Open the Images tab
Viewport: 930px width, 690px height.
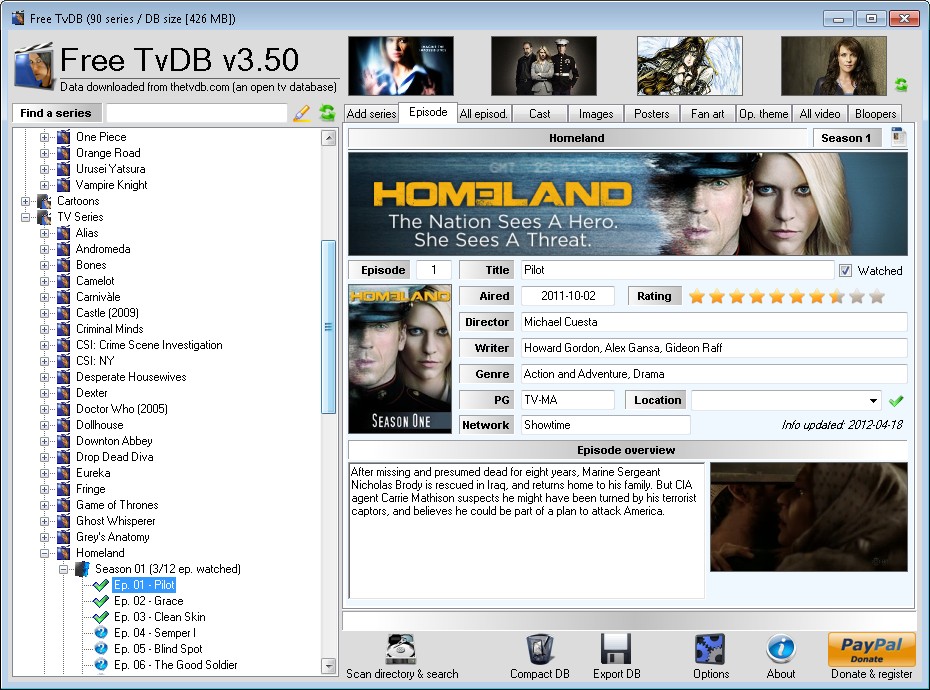pos(595,113)
